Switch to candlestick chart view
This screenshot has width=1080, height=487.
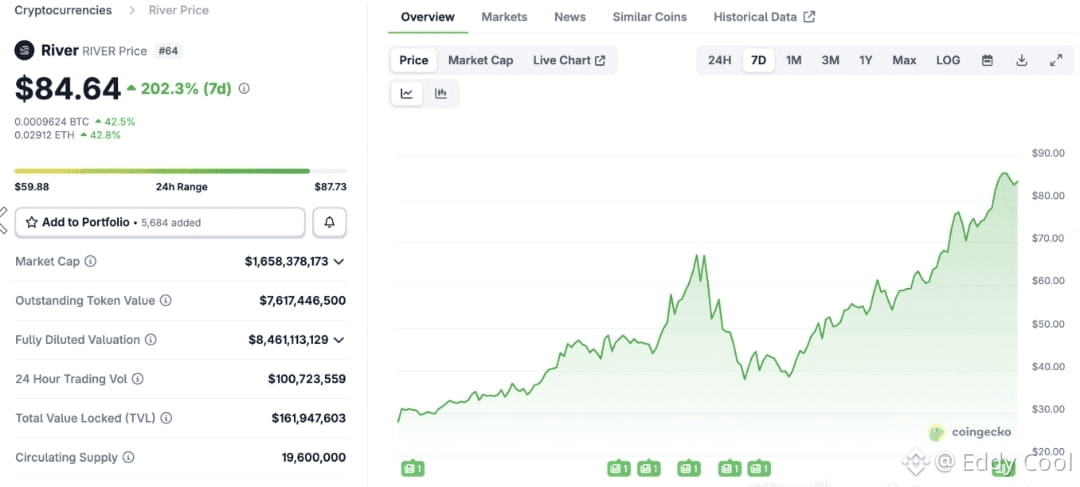click(x=441, y=94)
